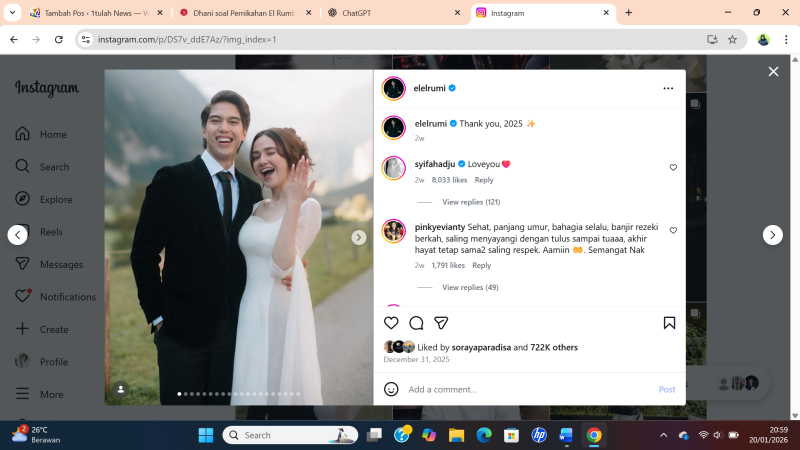Click the address bar URL

point(187,39)
